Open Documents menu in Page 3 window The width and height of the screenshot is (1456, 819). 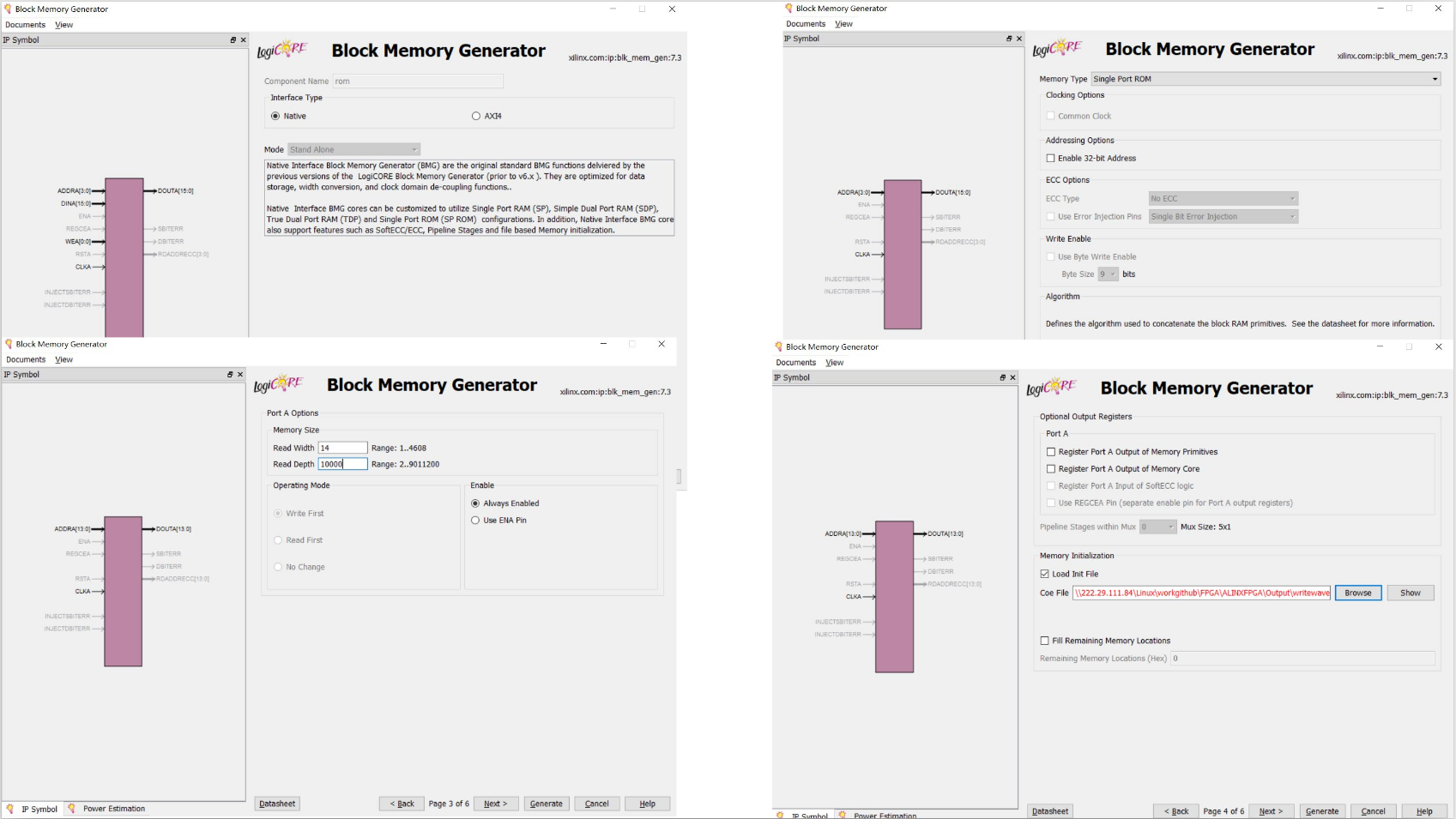click(x=26, y=359)
